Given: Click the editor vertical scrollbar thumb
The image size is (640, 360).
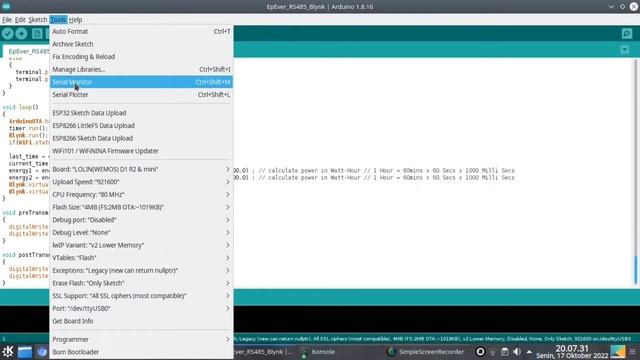Looking at the screenshot, I should (x=636, y=269).
